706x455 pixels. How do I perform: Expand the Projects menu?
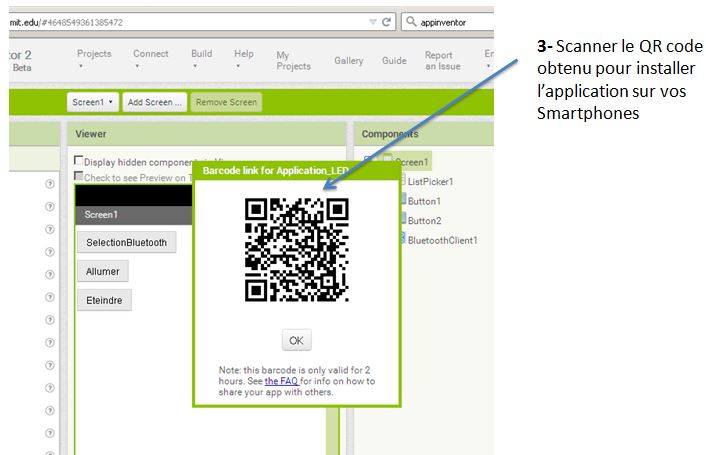tap(94, 59)
